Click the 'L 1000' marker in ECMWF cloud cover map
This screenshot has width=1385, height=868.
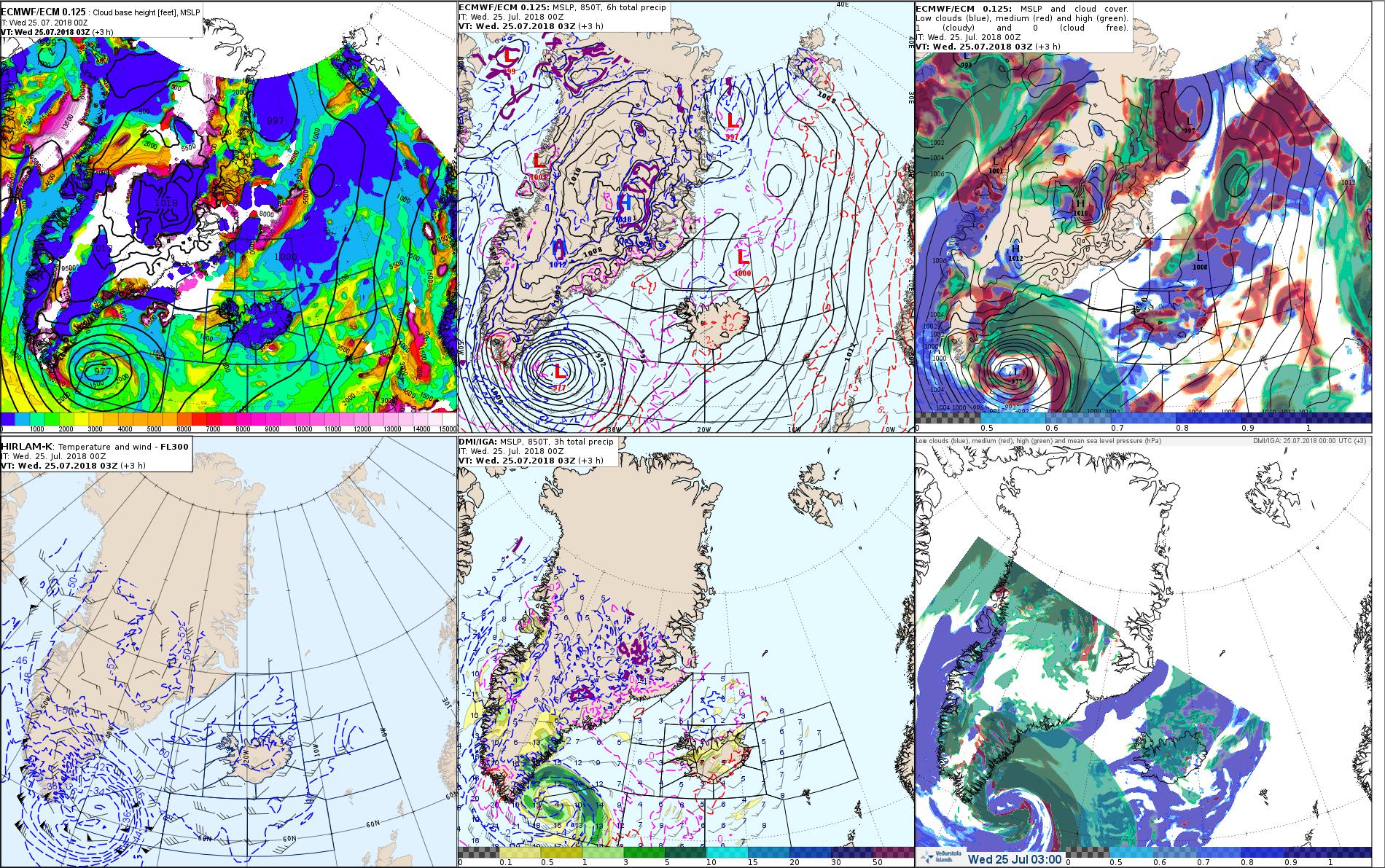(x=1199, y=262)
